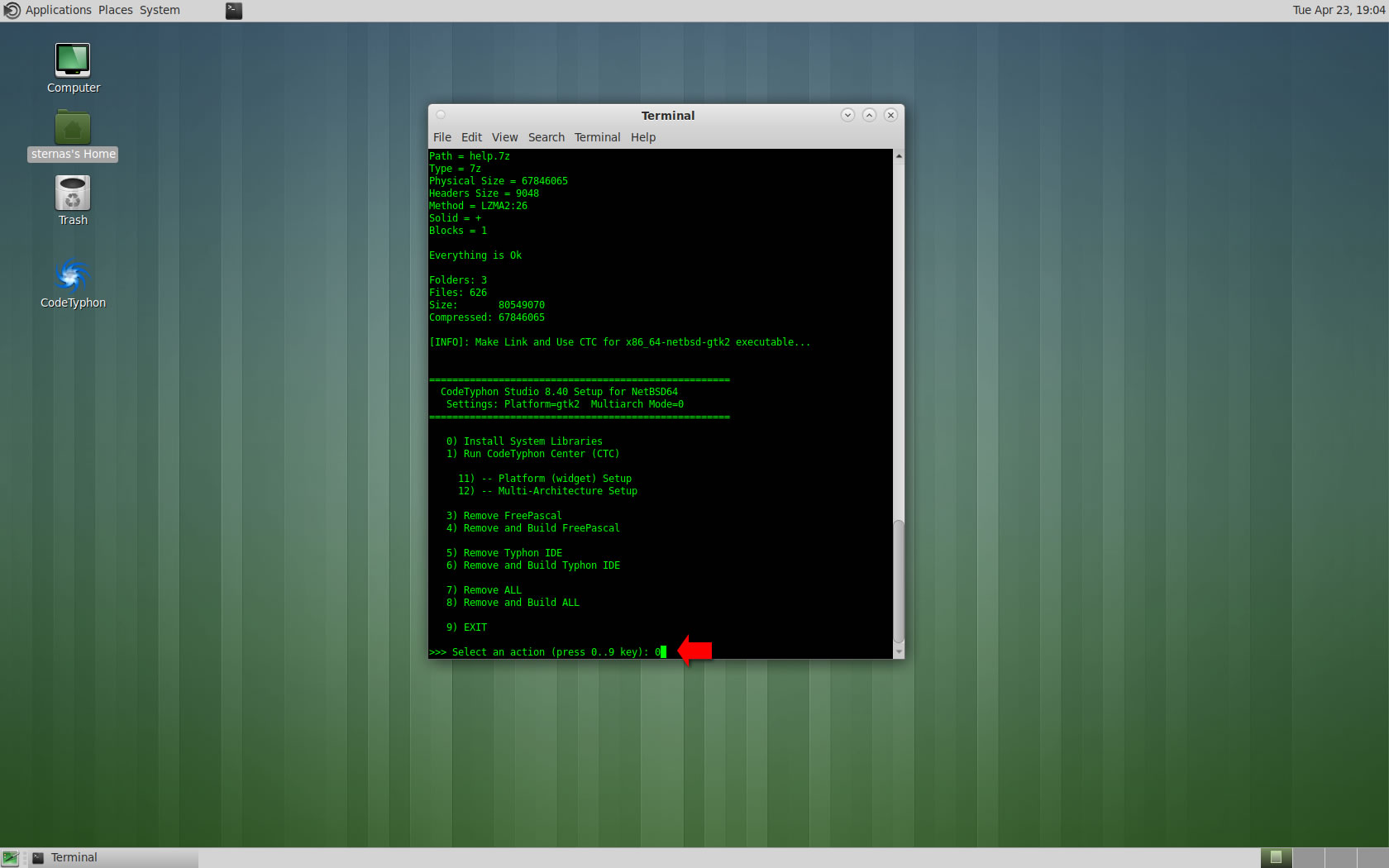The height and width of the screenshot is (868, 1389).
Task: Open the Terminal menu in menu bar
Action: point(597,137)
